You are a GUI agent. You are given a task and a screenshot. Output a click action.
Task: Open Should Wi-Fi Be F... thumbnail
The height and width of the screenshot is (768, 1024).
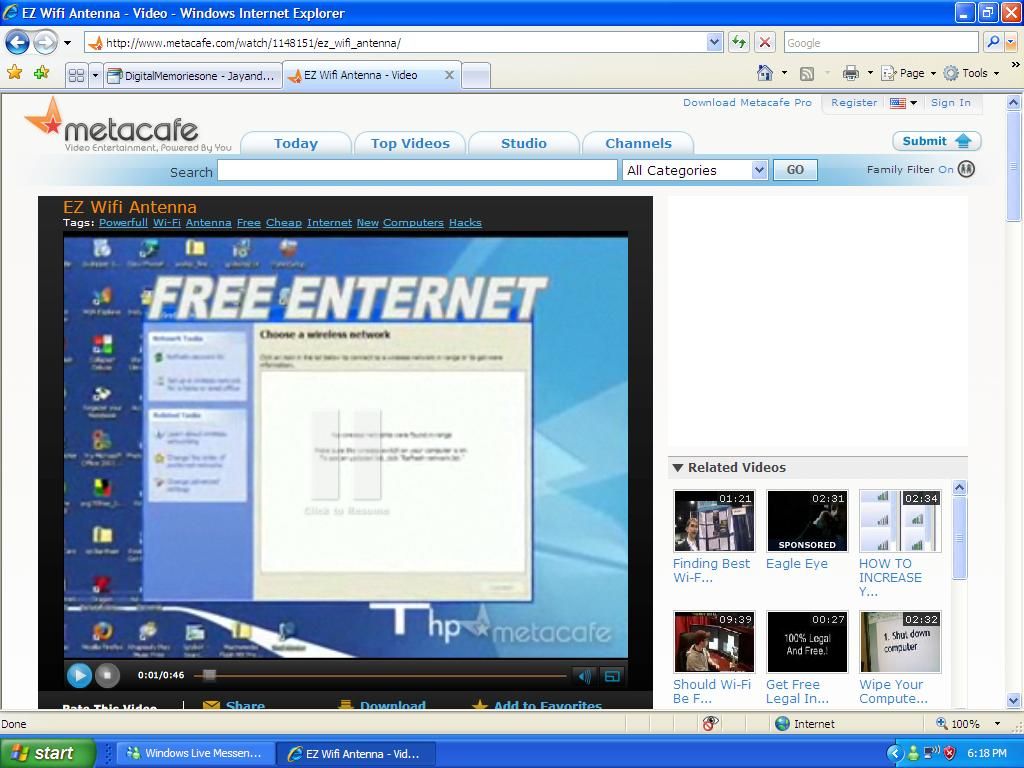[714, 642]
